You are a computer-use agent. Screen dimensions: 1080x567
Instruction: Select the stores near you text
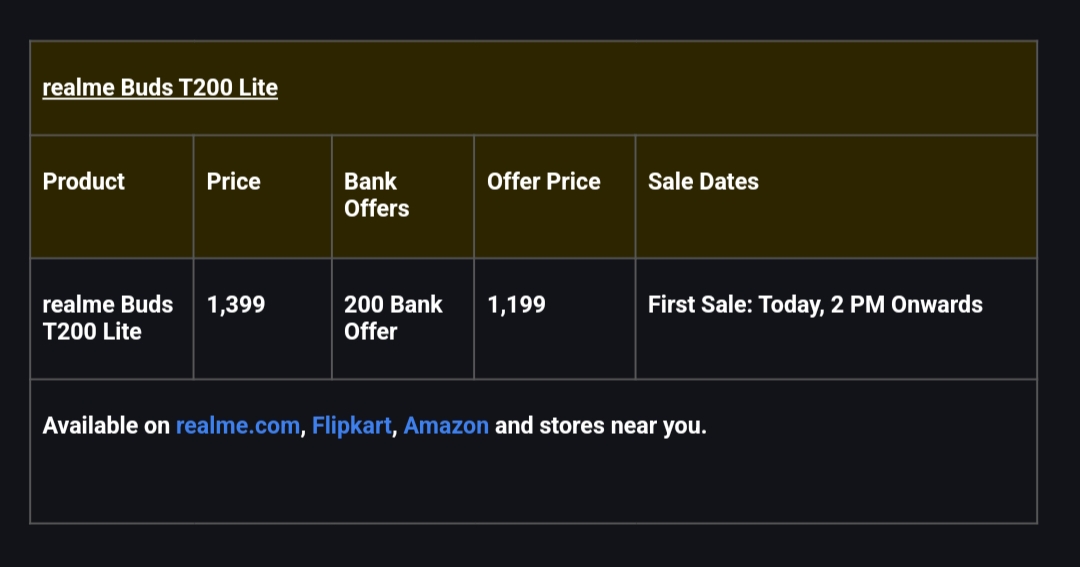click(622, 426)
